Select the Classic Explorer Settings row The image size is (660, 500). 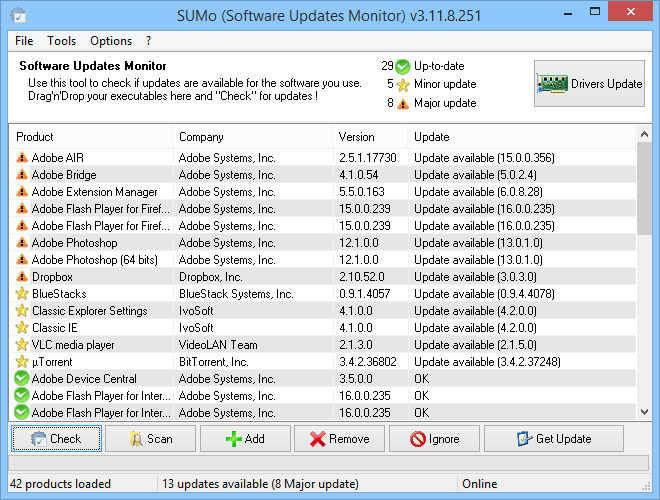click(x=323, y=311)
